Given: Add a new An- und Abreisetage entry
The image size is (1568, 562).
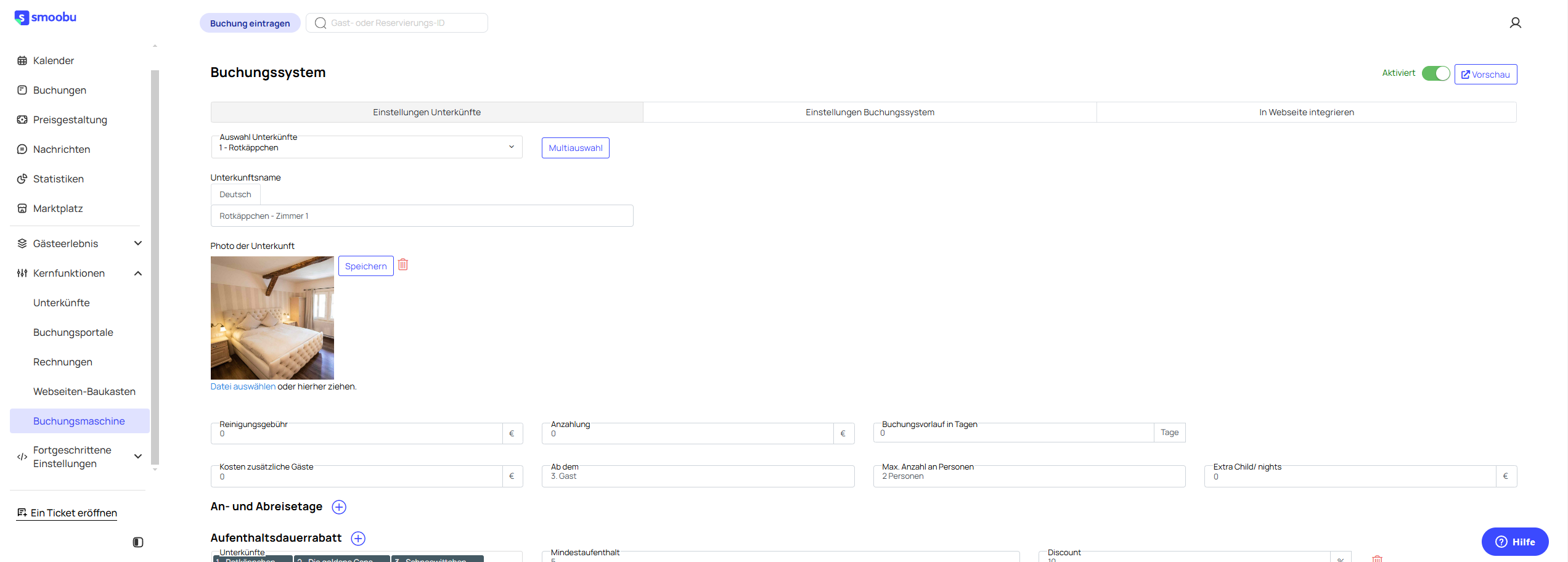Looking at the screenshot, I should tap(339, 507).
